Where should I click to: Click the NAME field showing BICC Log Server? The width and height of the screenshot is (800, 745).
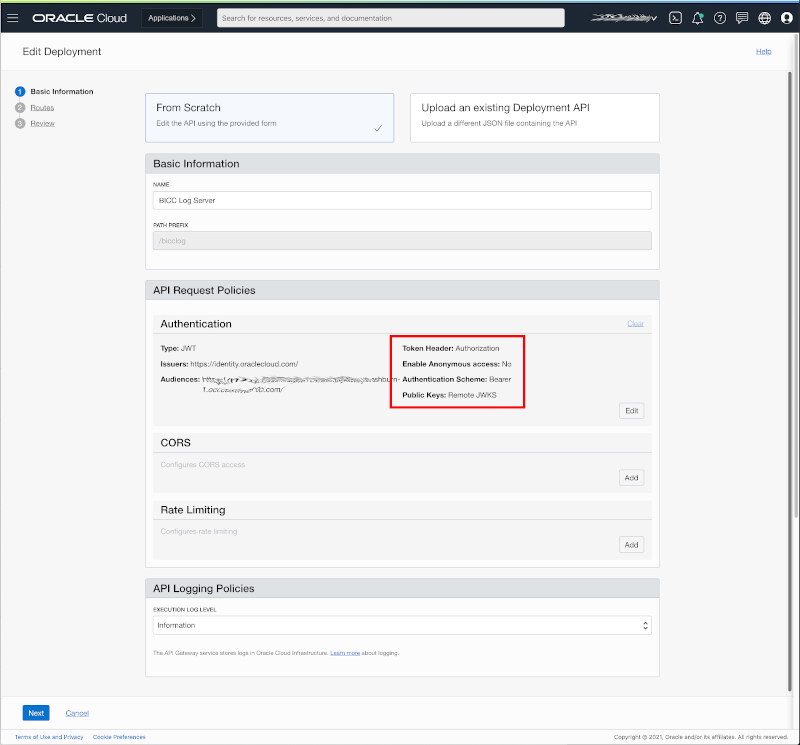402,200
